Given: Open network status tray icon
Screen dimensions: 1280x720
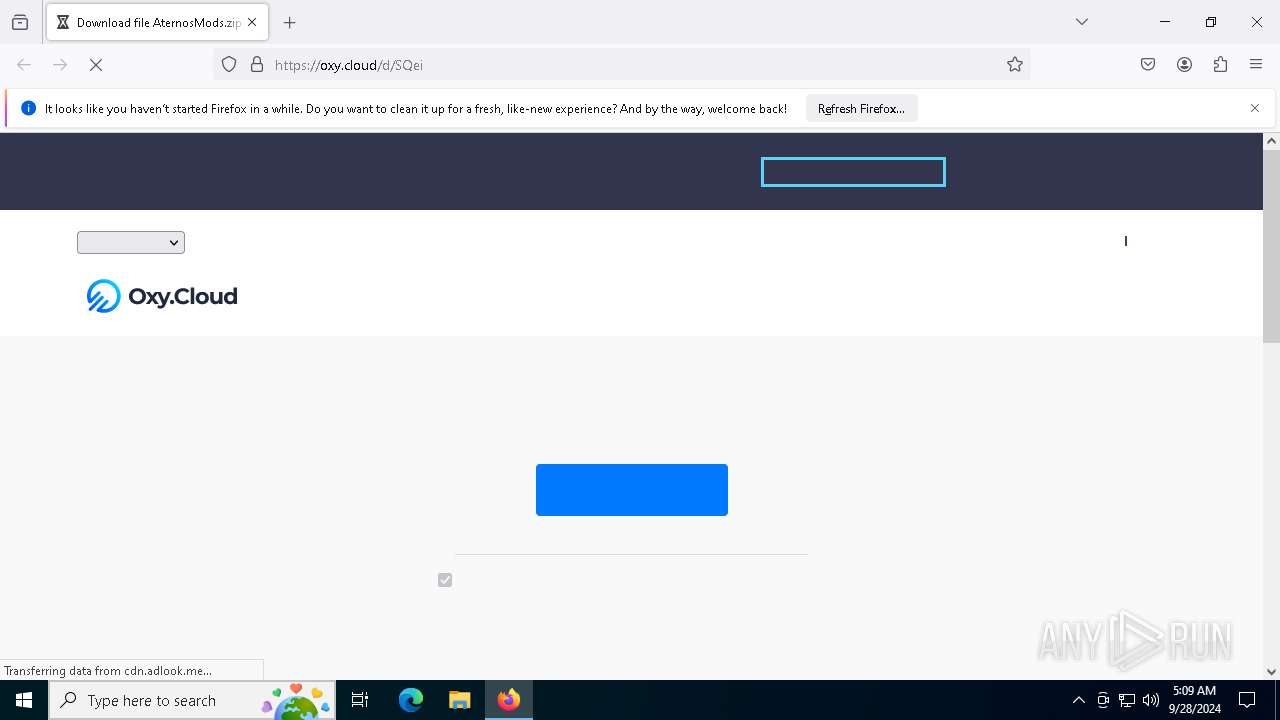Looking at the screenshot, I should pyautogui.click(x=1127, y=700).
